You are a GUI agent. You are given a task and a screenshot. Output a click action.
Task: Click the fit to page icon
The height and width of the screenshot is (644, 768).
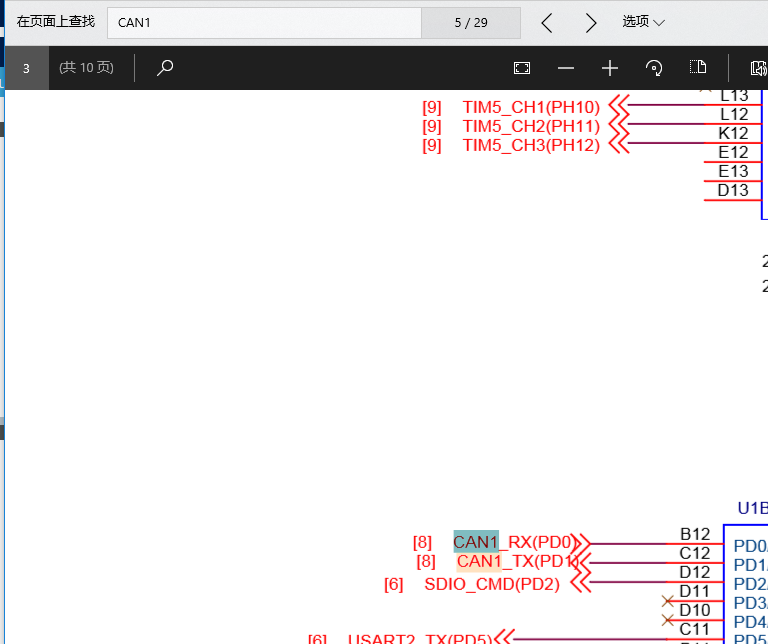(x=522, y=68)
